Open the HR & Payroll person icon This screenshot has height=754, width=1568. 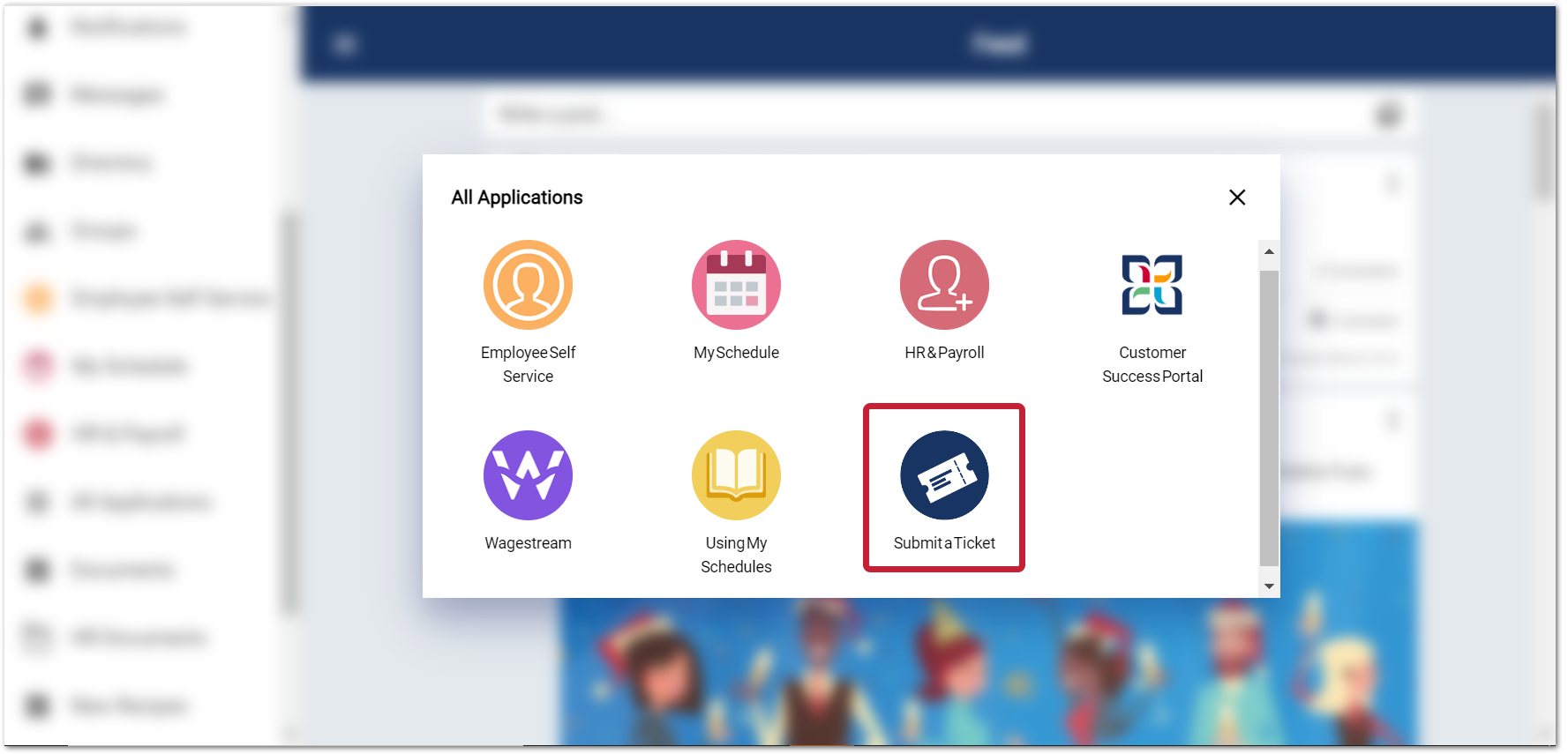click(944, 285)
